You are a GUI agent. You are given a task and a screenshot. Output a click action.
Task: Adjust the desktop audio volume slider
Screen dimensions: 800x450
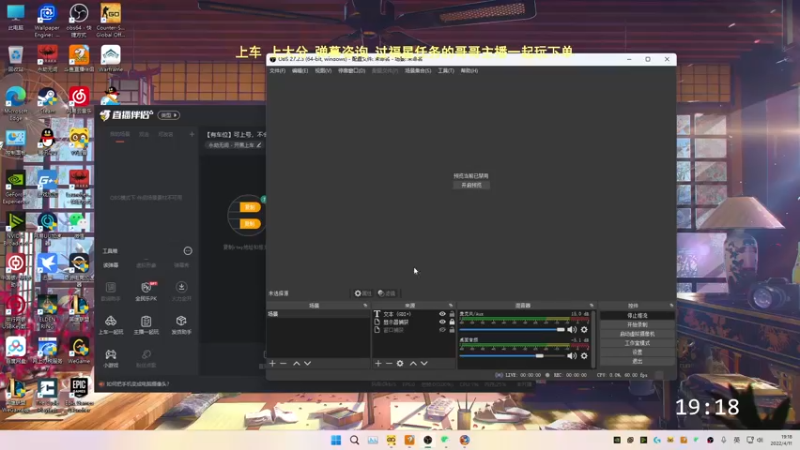pos(512,356)
